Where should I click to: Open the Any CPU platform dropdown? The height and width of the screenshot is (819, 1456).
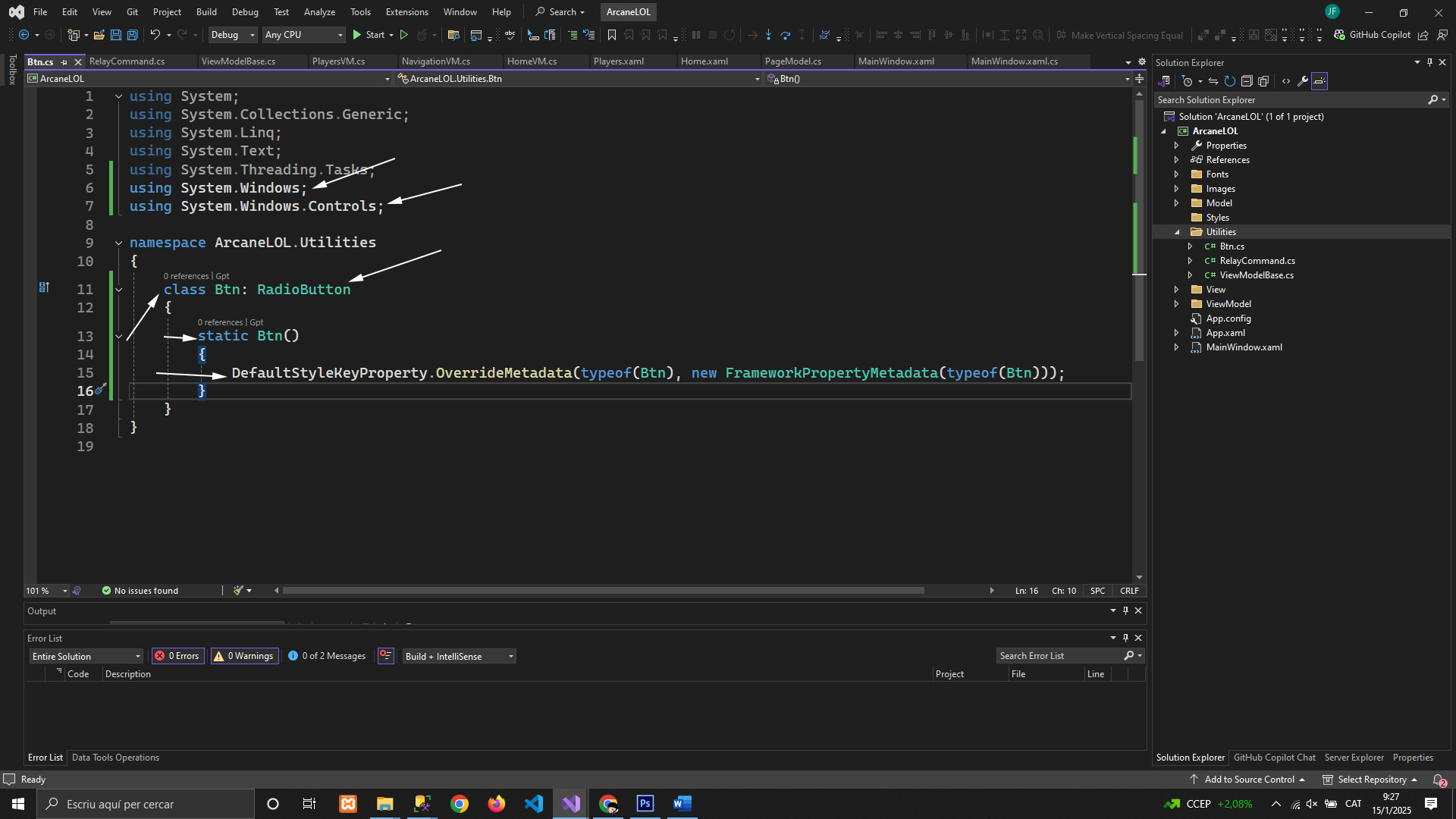(x=303, y=35)
